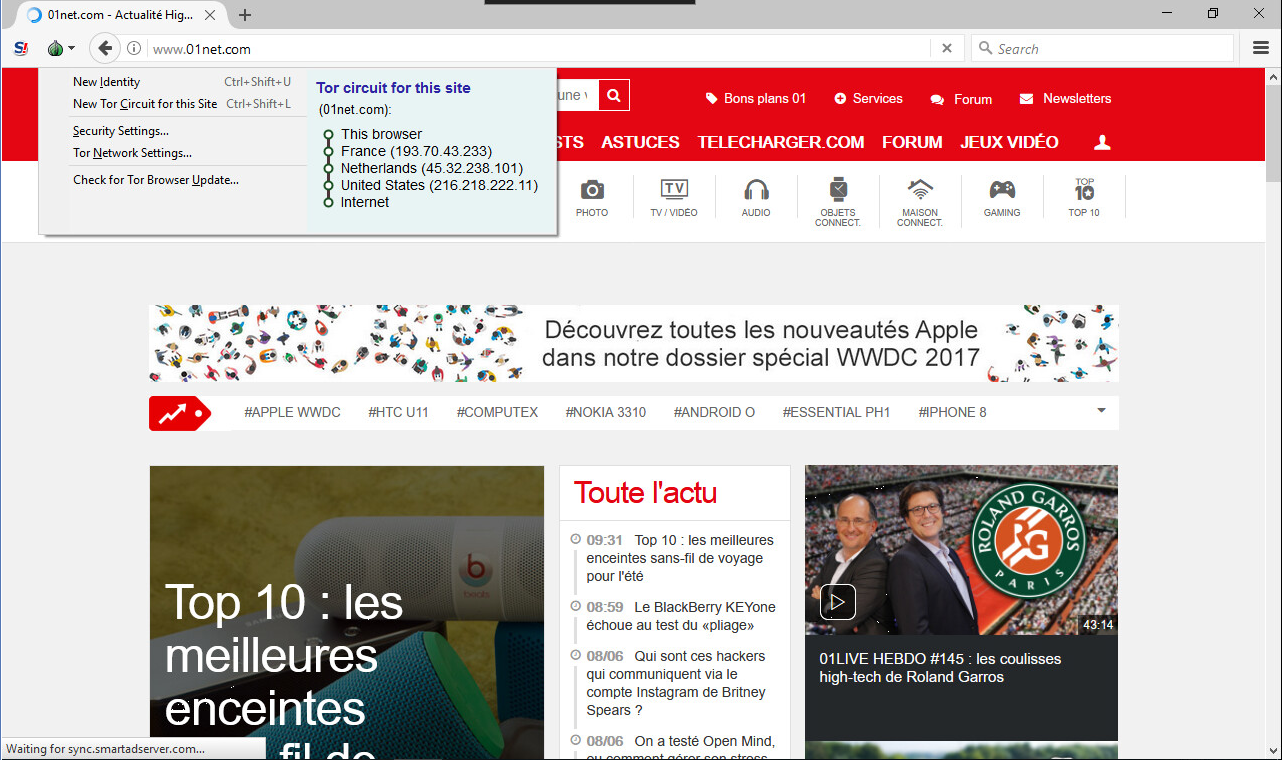Open the JEUX VIDÉO navigation link
Screen dimensions: 1282x760
(x=1009, y=142)
